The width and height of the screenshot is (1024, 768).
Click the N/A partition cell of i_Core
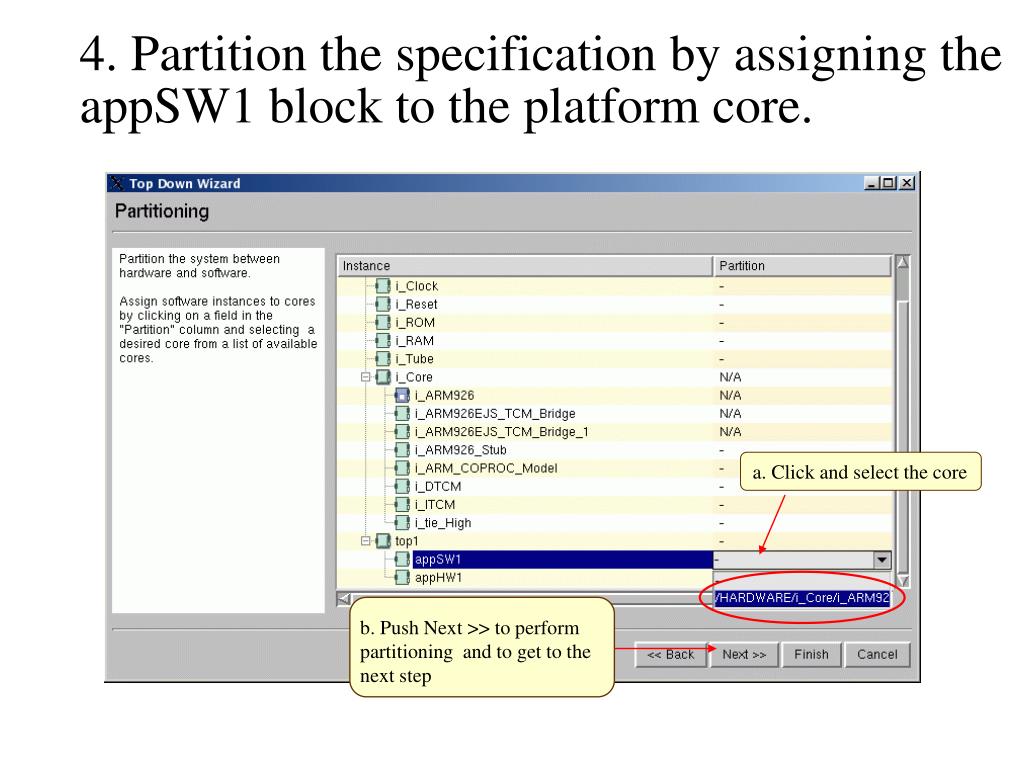click(802, 377)
